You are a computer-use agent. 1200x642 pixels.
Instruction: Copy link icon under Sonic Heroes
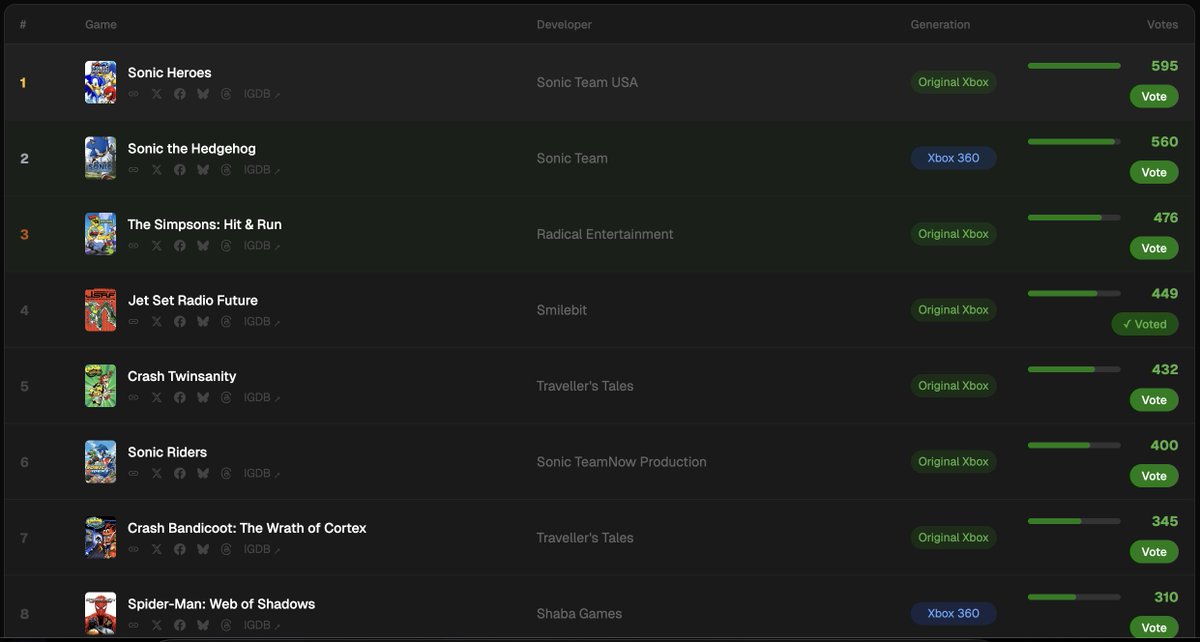coord(133,94)
